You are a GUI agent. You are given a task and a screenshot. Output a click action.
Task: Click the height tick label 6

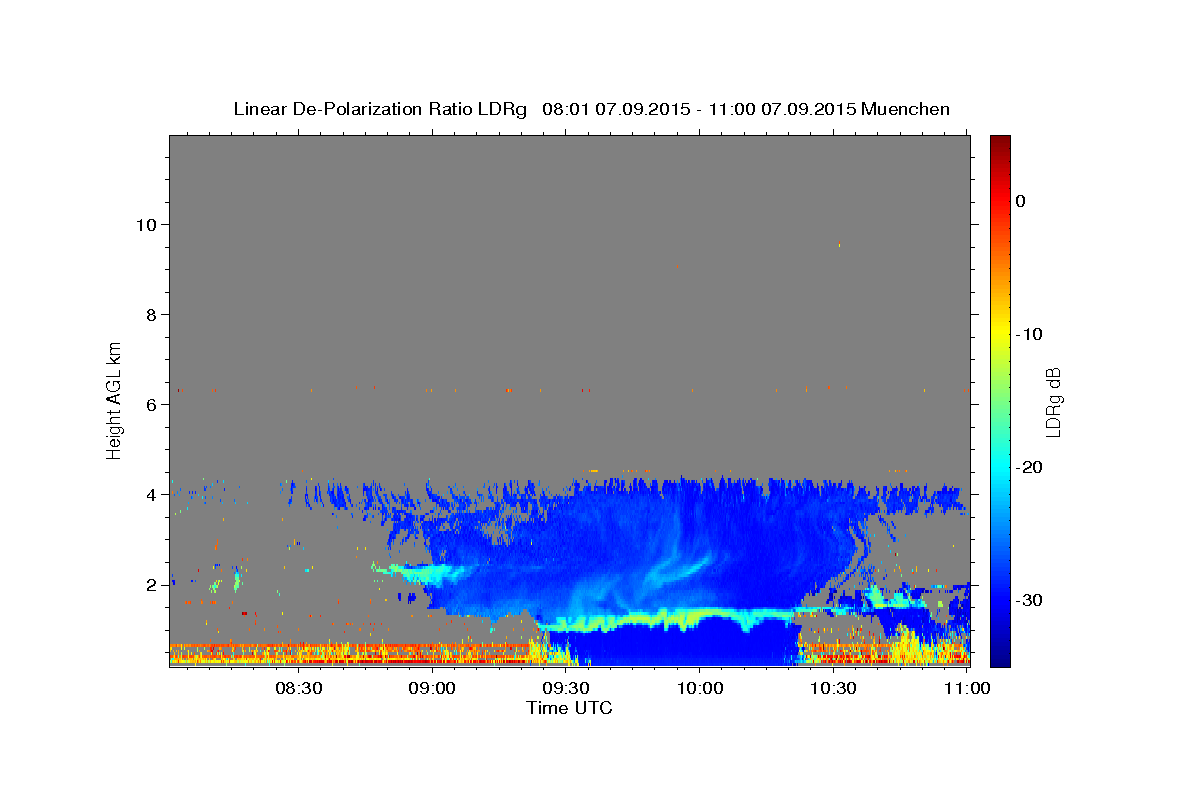[150, 405]
